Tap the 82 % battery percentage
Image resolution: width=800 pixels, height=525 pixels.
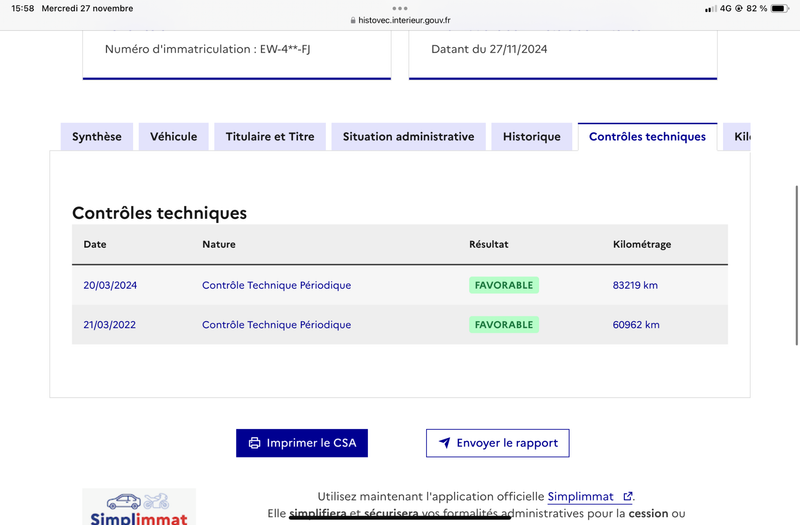point(757,8)
